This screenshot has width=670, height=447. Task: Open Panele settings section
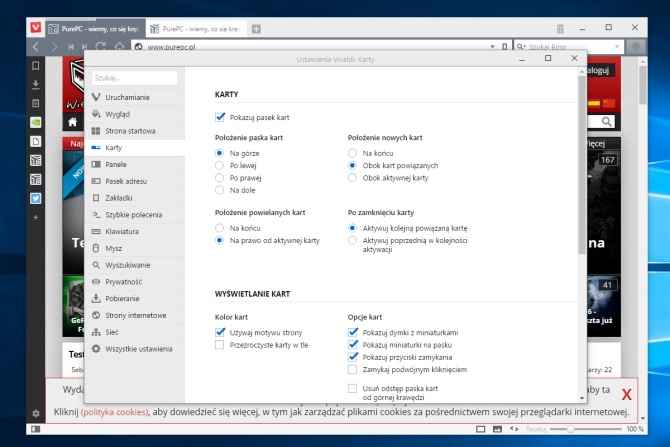pos(135,165)
